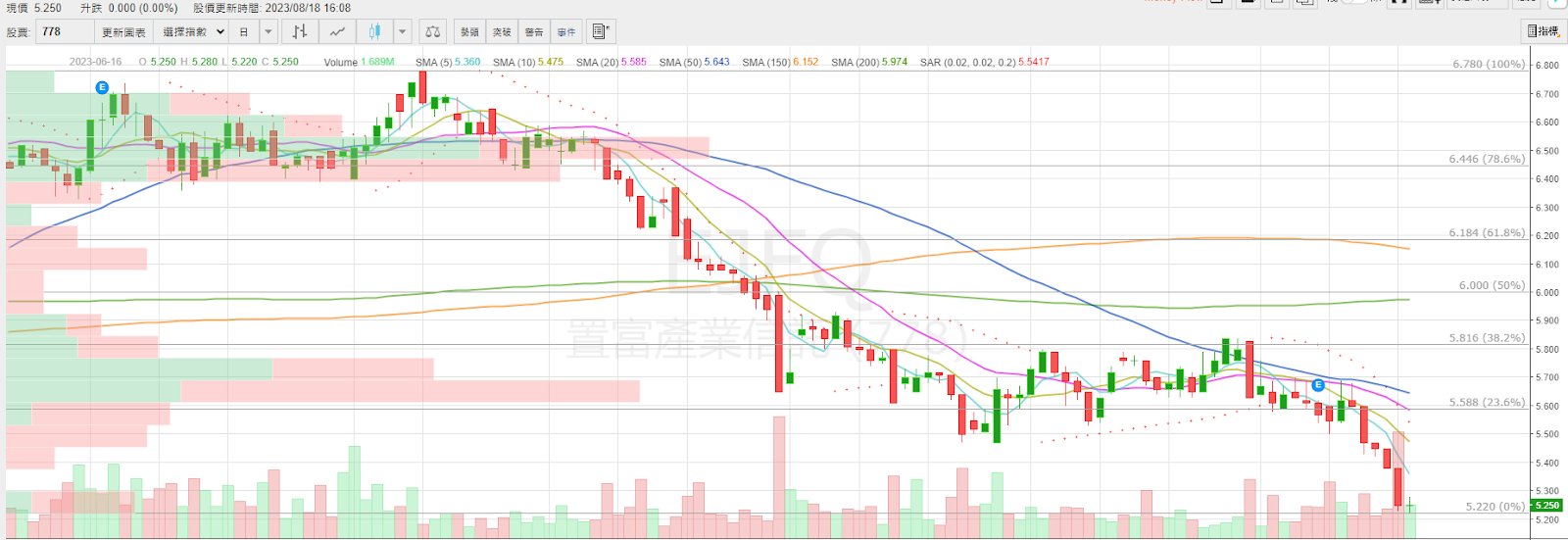Screen dimensions: 1568x540
Task: Open the compare stocks balance-scale icon
Action: click(433, 31)
